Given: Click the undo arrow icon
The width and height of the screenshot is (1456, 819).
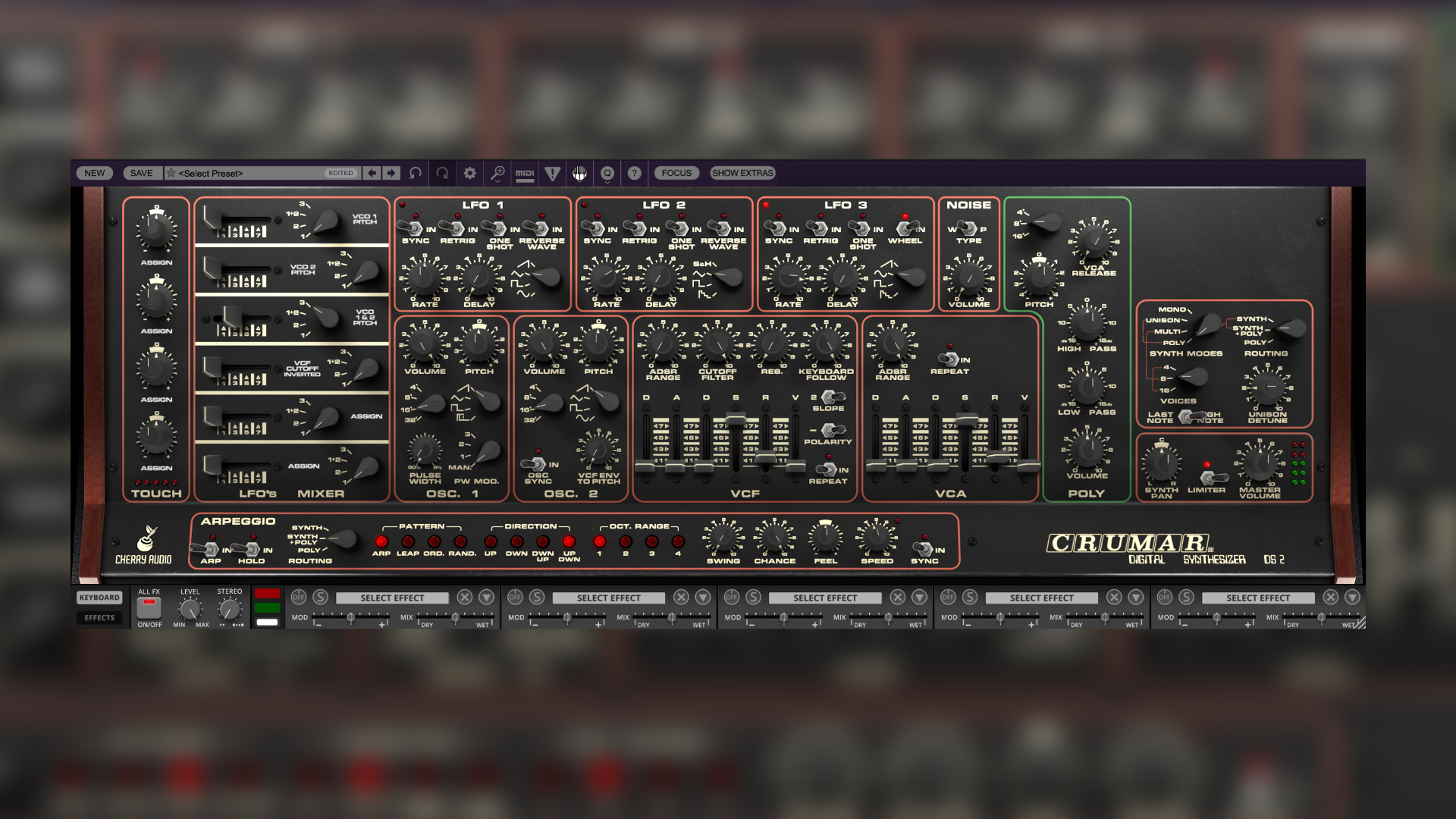Looking at the screenshot, I should pyautogui.click(x=414, y=173).
